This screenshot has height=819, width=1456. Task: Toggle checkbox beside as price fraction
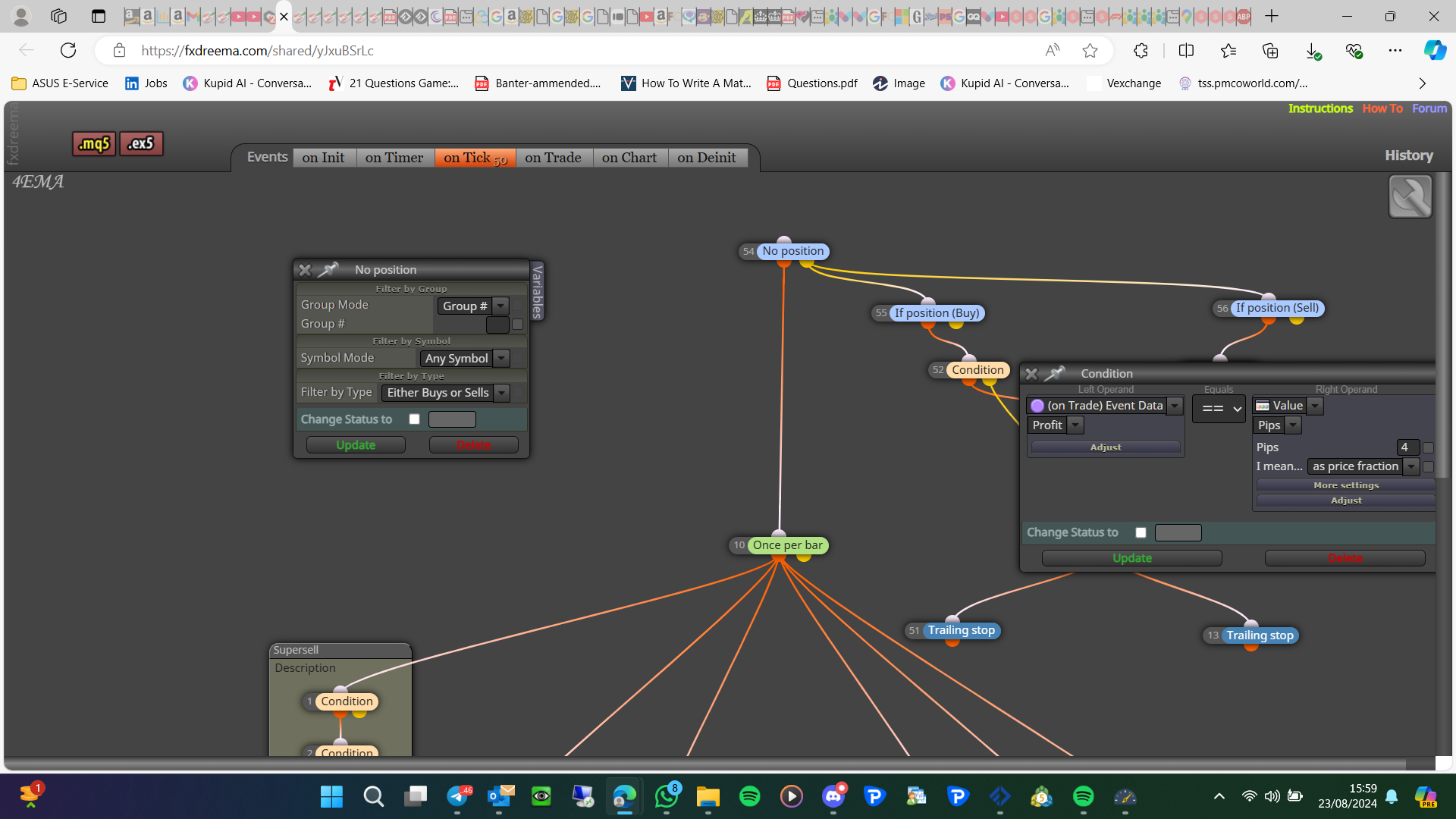point(1428,467)
